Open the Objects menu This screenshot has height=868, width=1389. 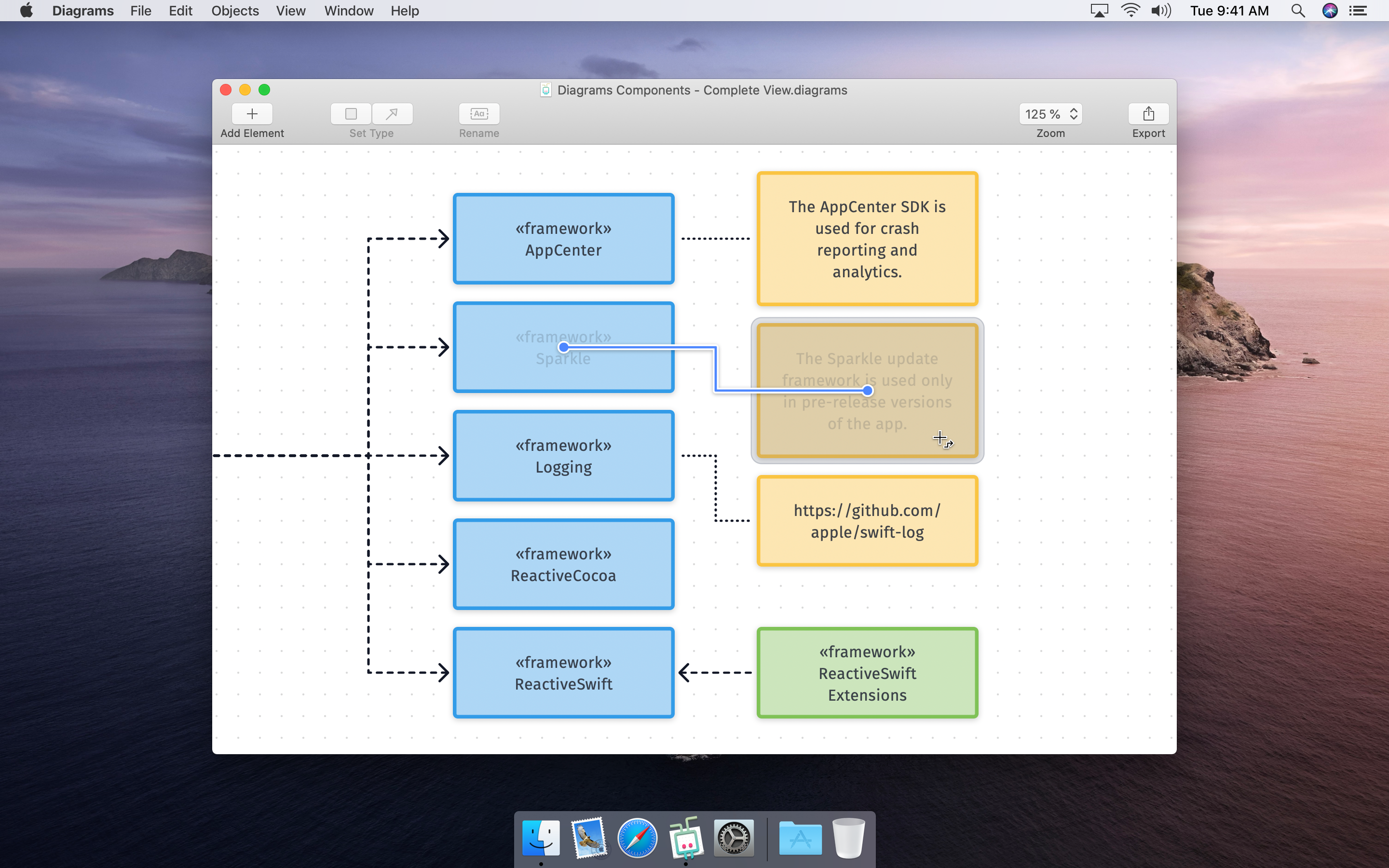coord(235,11)
